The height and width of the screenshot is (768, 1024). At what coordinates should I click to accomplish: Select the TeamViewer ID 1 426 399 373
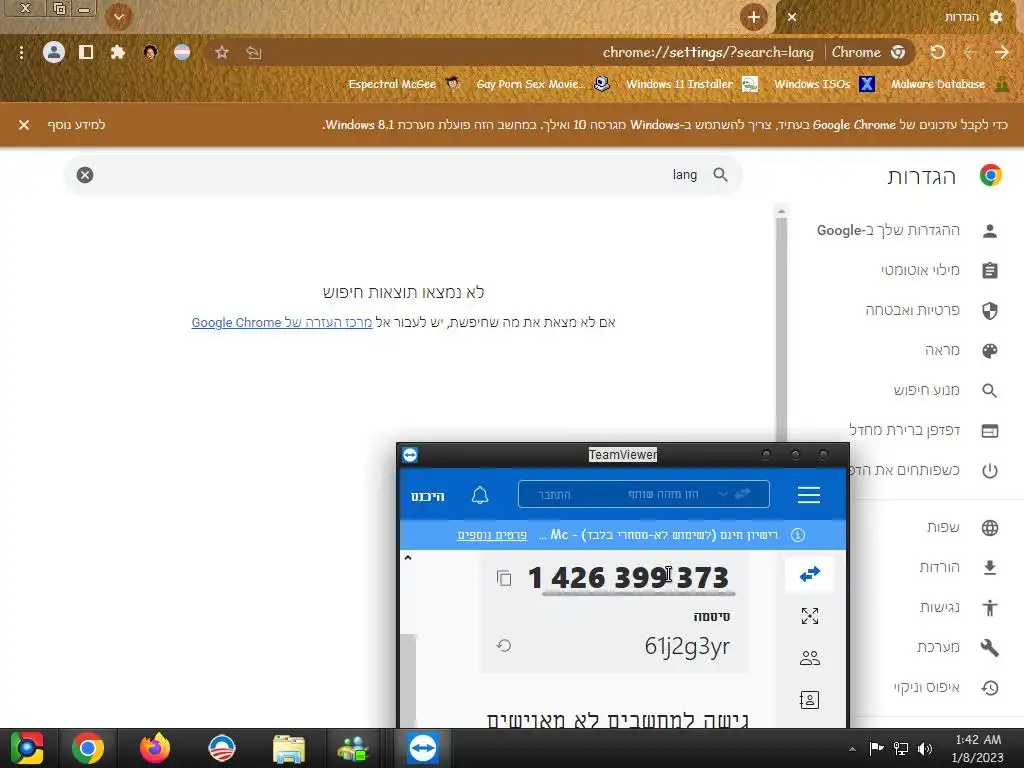(x=628, y=577)
